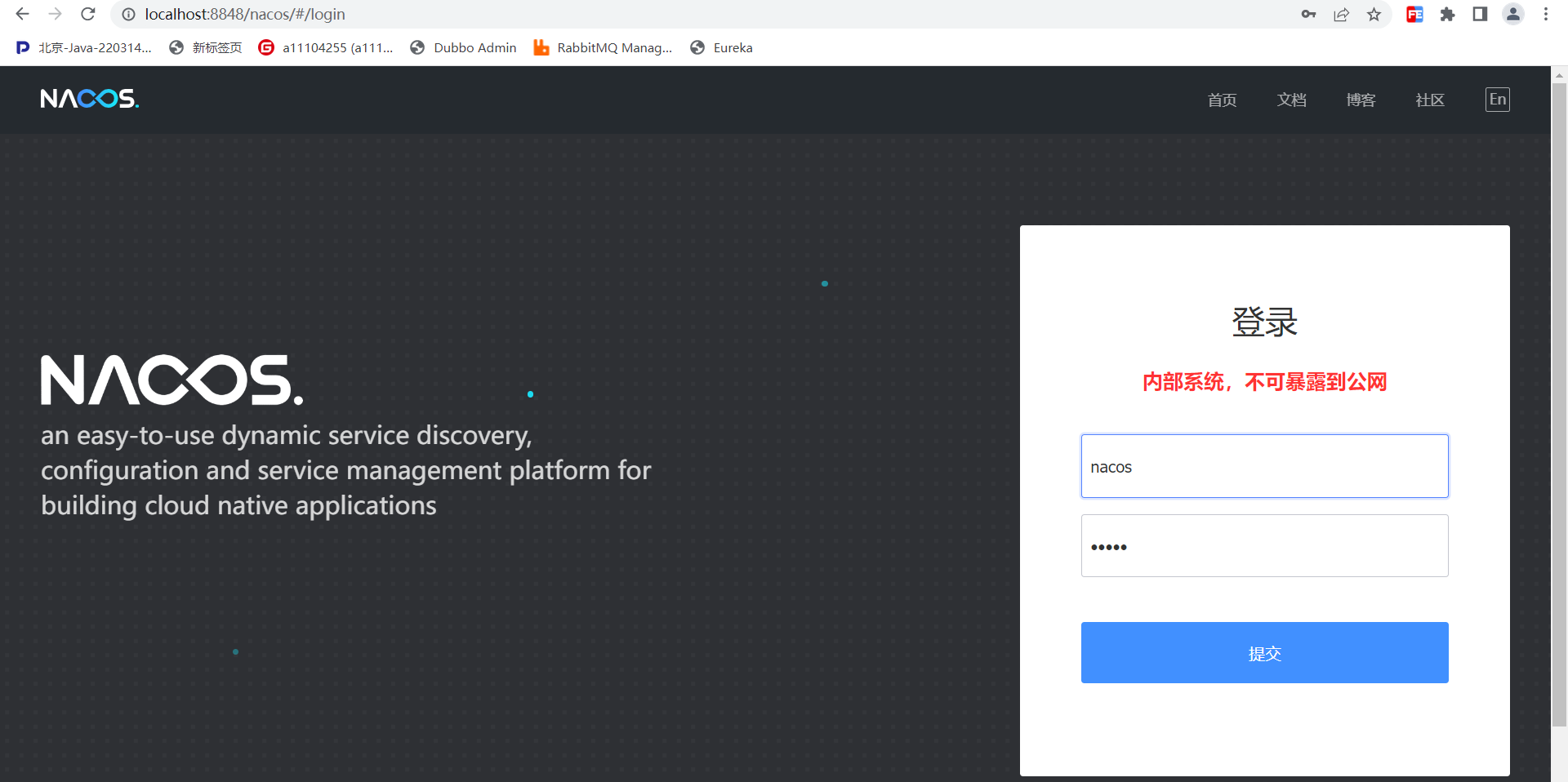
Task: Open the Chrome three-dot menu
Action: pos(1546,15)
